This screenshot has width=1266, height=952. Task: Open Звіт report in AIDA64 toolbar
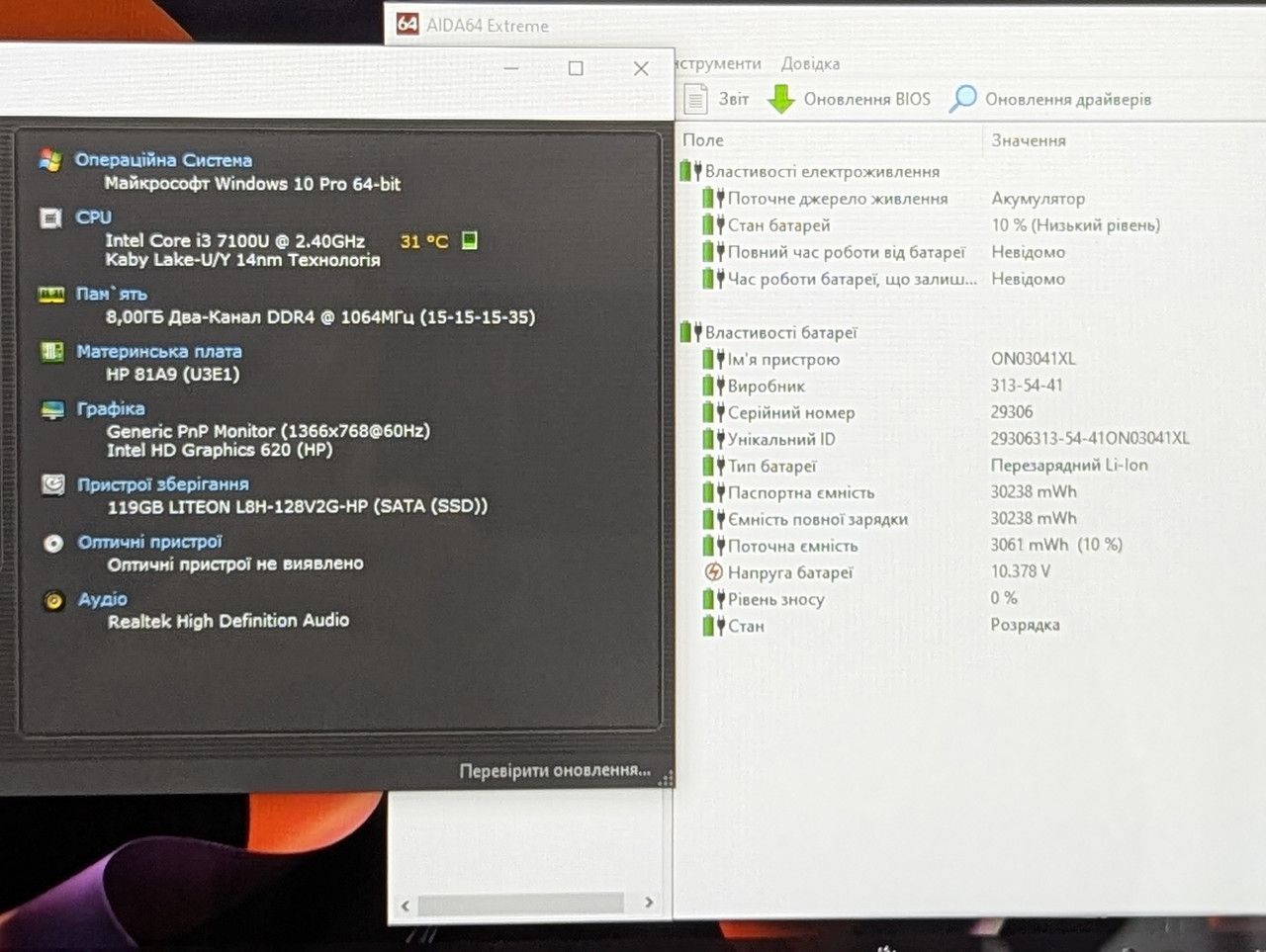click(716, 99)
